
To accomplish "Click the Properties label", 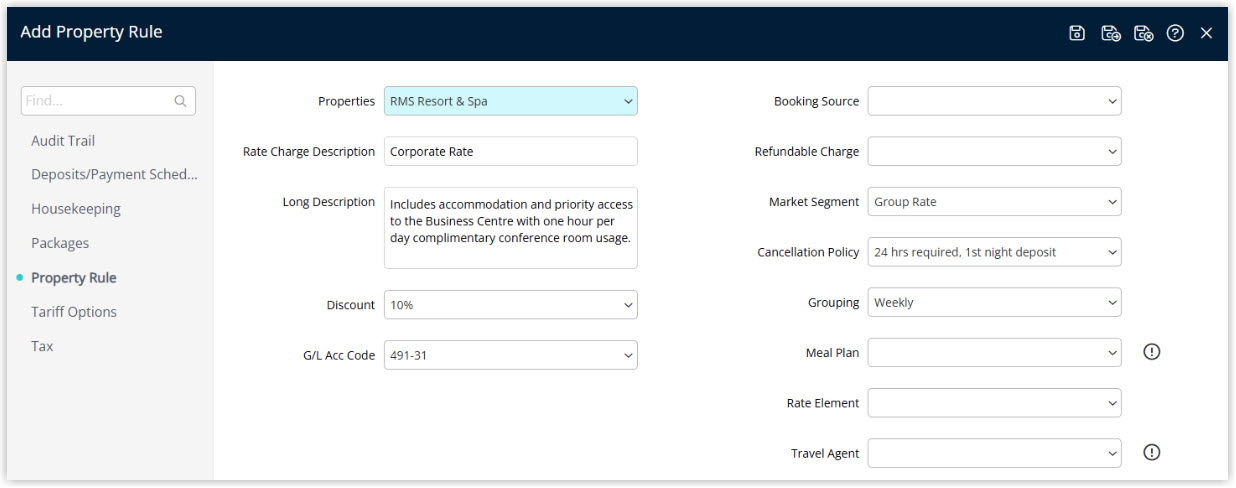I will [347, 101].
